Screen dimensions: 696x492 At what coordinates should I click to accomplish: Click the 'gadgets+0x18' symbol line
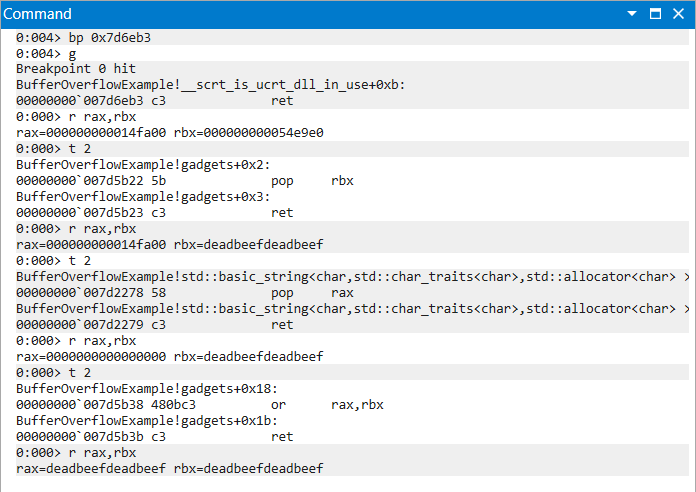click(x=147, y=389)
